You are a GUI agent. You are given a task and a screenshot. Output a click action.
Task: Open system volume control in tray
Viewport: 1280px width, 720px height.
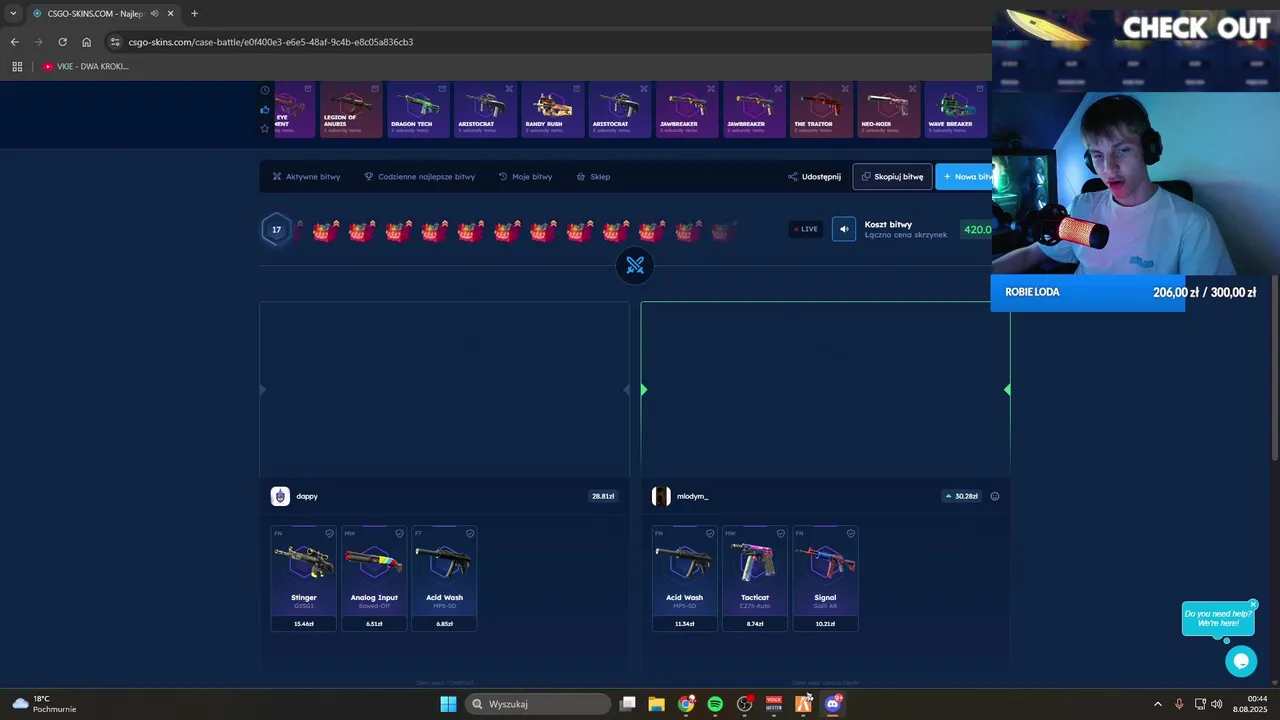(1216, 704)
